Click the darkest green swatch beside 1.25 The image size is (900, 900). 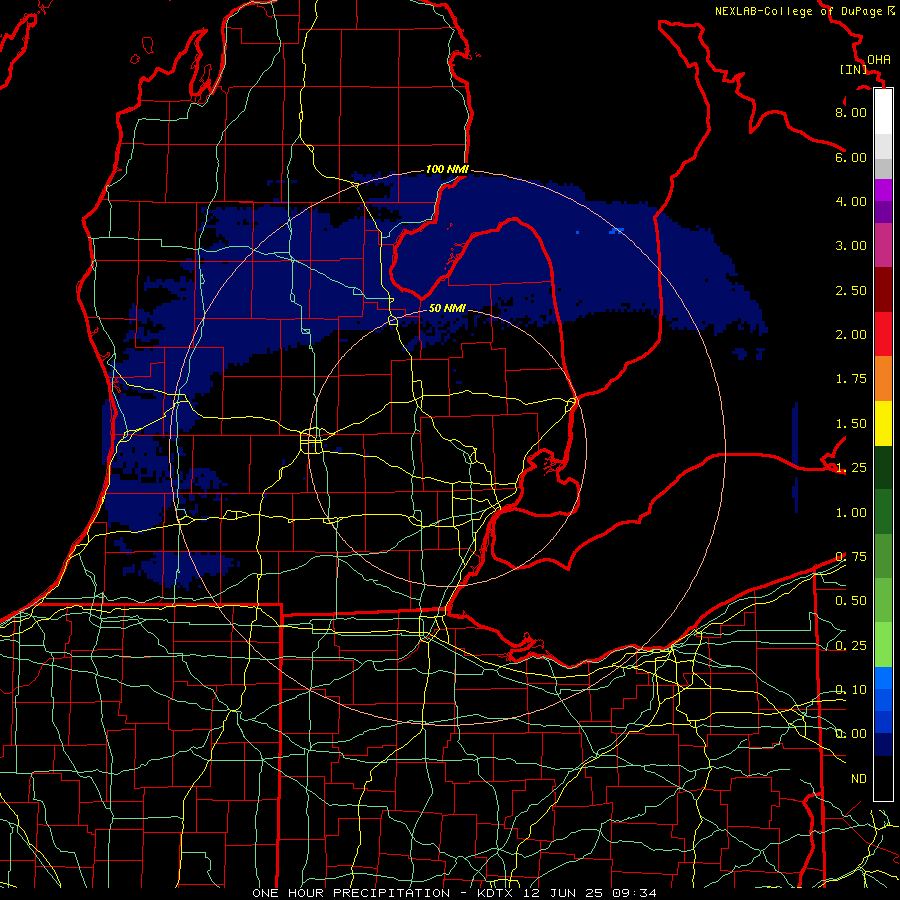(883, 467)
